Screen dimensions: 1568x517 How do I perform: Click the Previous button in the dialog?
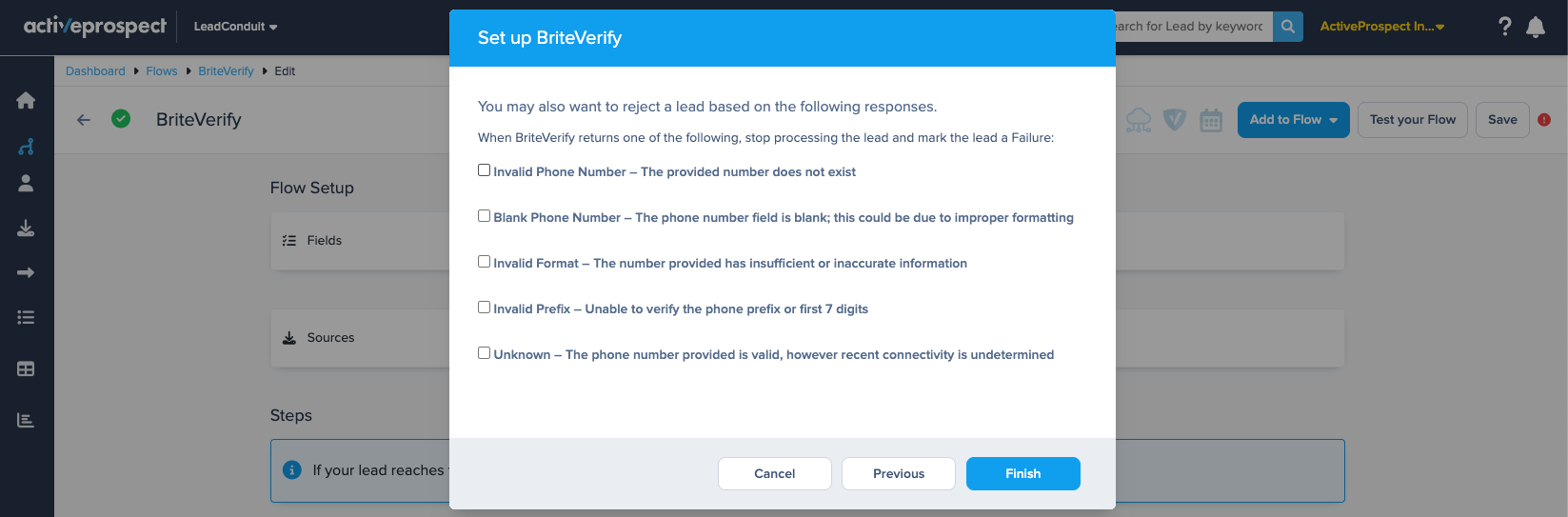click(899, 473)
